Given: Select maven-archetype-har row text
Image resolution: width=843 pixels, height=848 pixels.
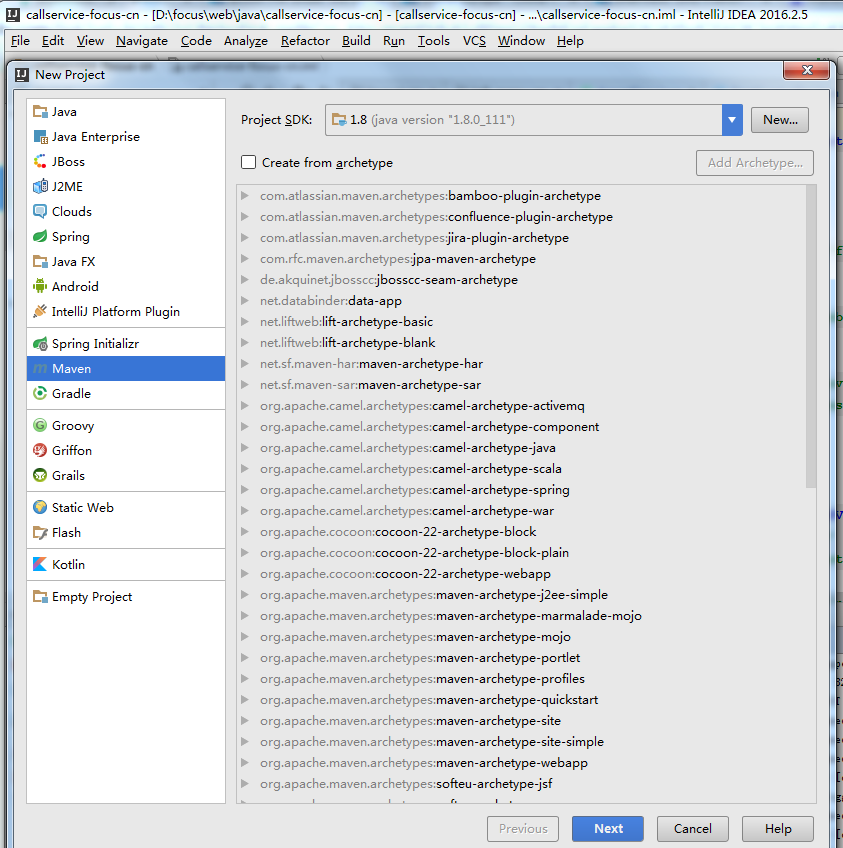Looking at the screenshot, I should click(x=371, y=364).
